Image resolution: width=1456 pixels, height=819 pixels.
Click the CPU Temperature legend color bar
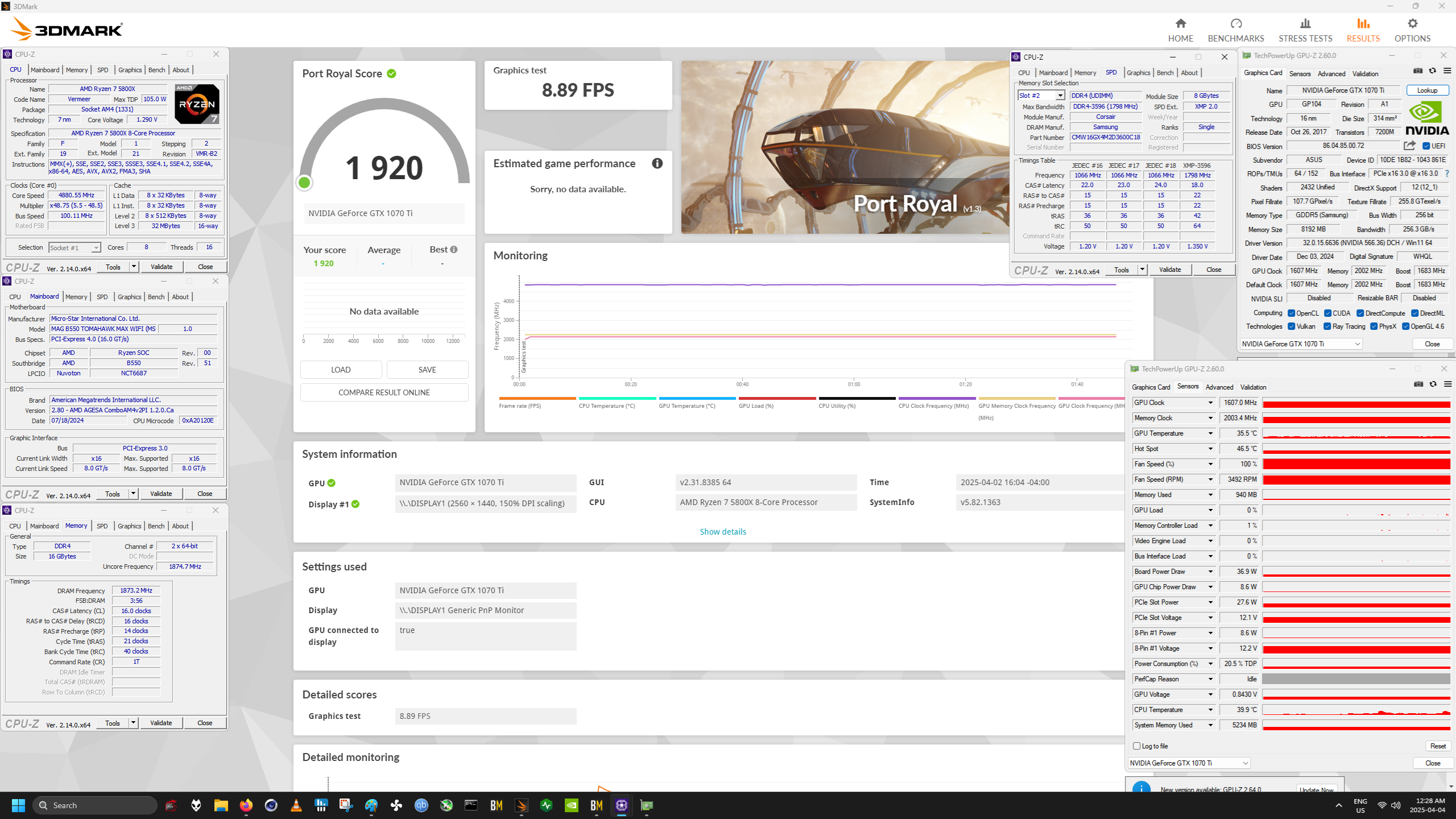click(617, 398)
